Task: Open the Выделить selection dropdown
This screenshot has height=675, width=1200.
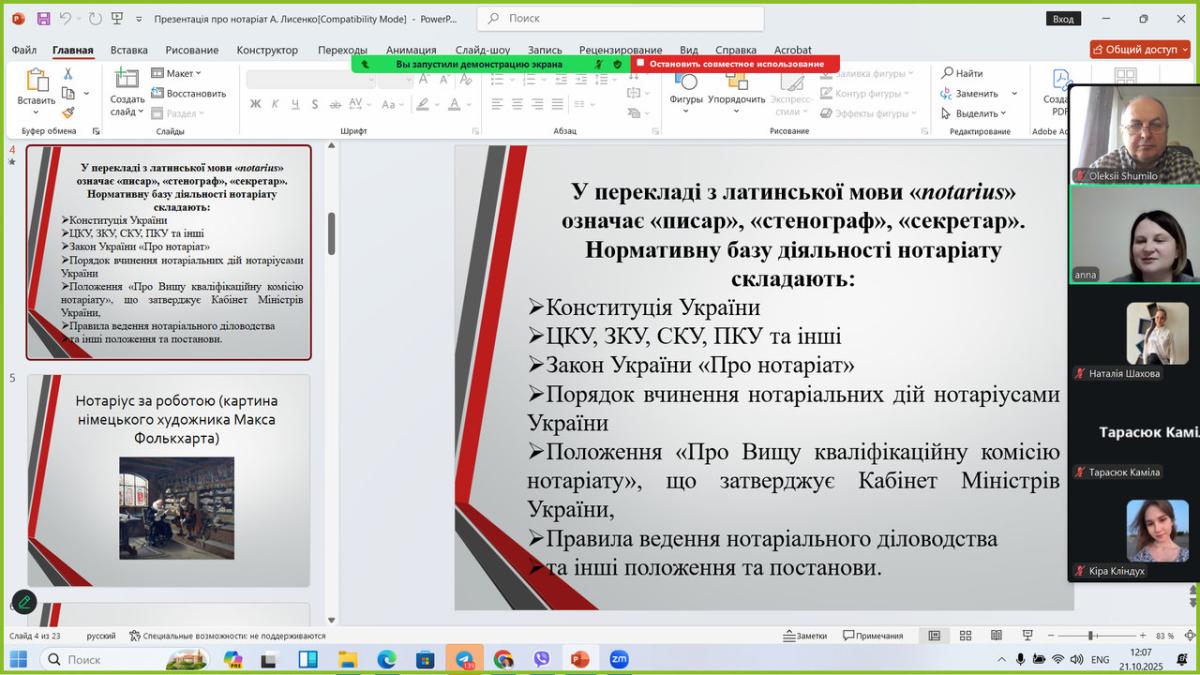Action: pos(975,113)
